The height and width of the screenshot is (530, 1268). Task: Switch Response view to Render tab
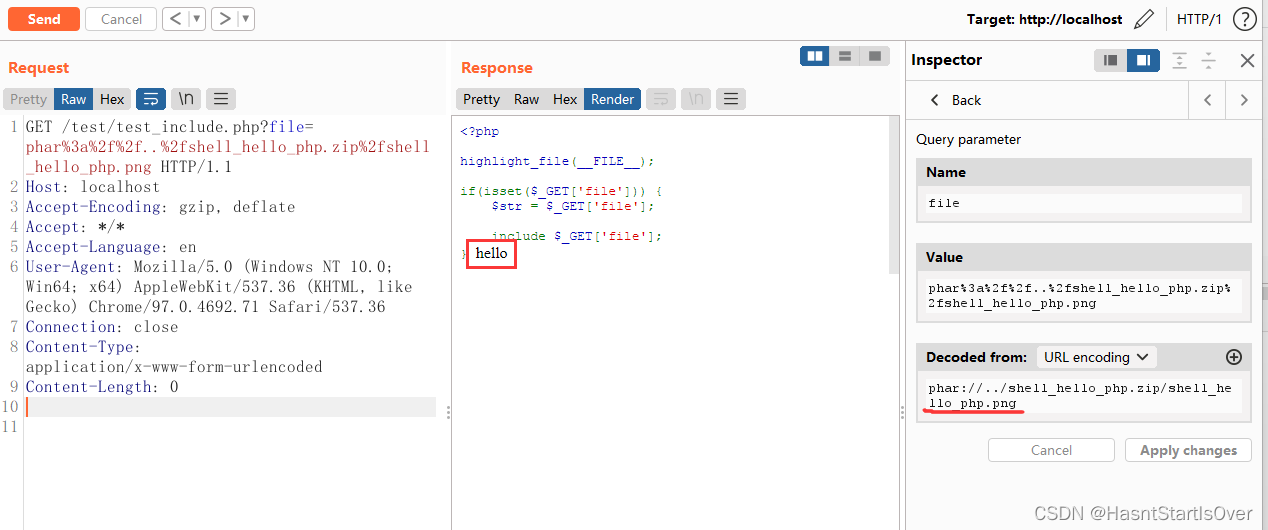pos(612,99)
